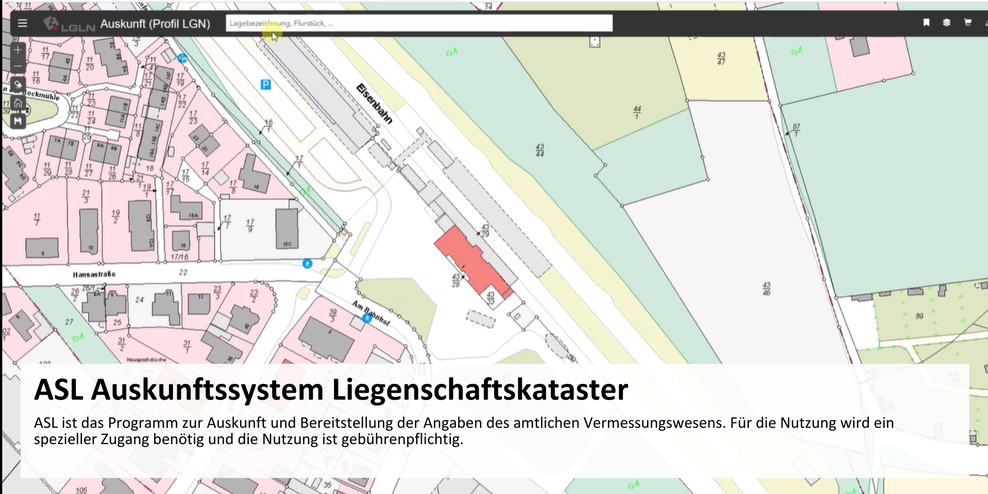Viewport: 988px width, 494px height.
Task: Select parcel 19/2 on the map
Action: (115, 217)
